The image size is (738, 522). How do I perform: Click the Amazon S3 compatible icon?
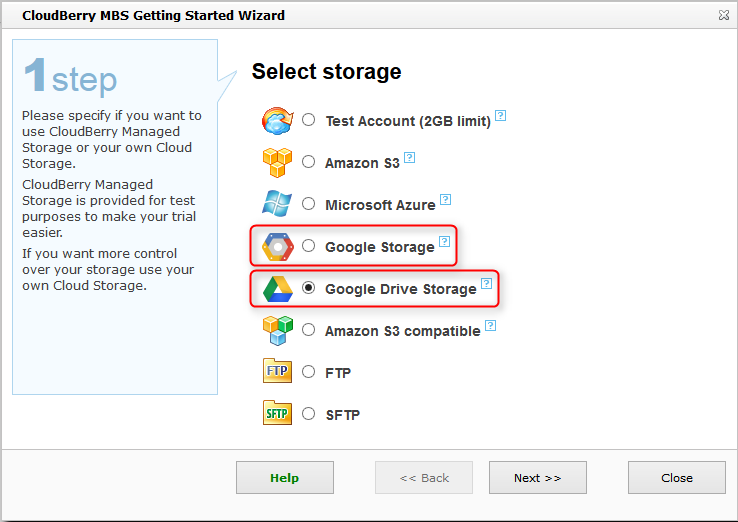276,330
